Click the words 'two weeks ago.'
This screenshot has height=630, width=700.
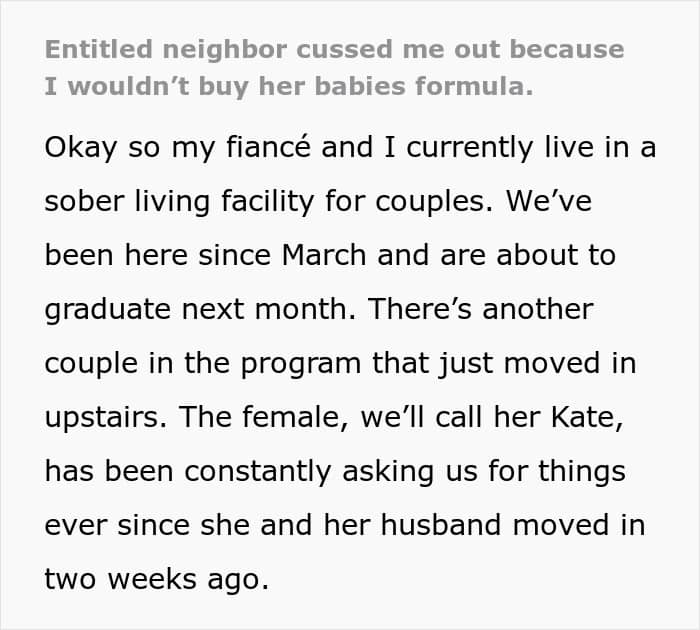[157, 580]
